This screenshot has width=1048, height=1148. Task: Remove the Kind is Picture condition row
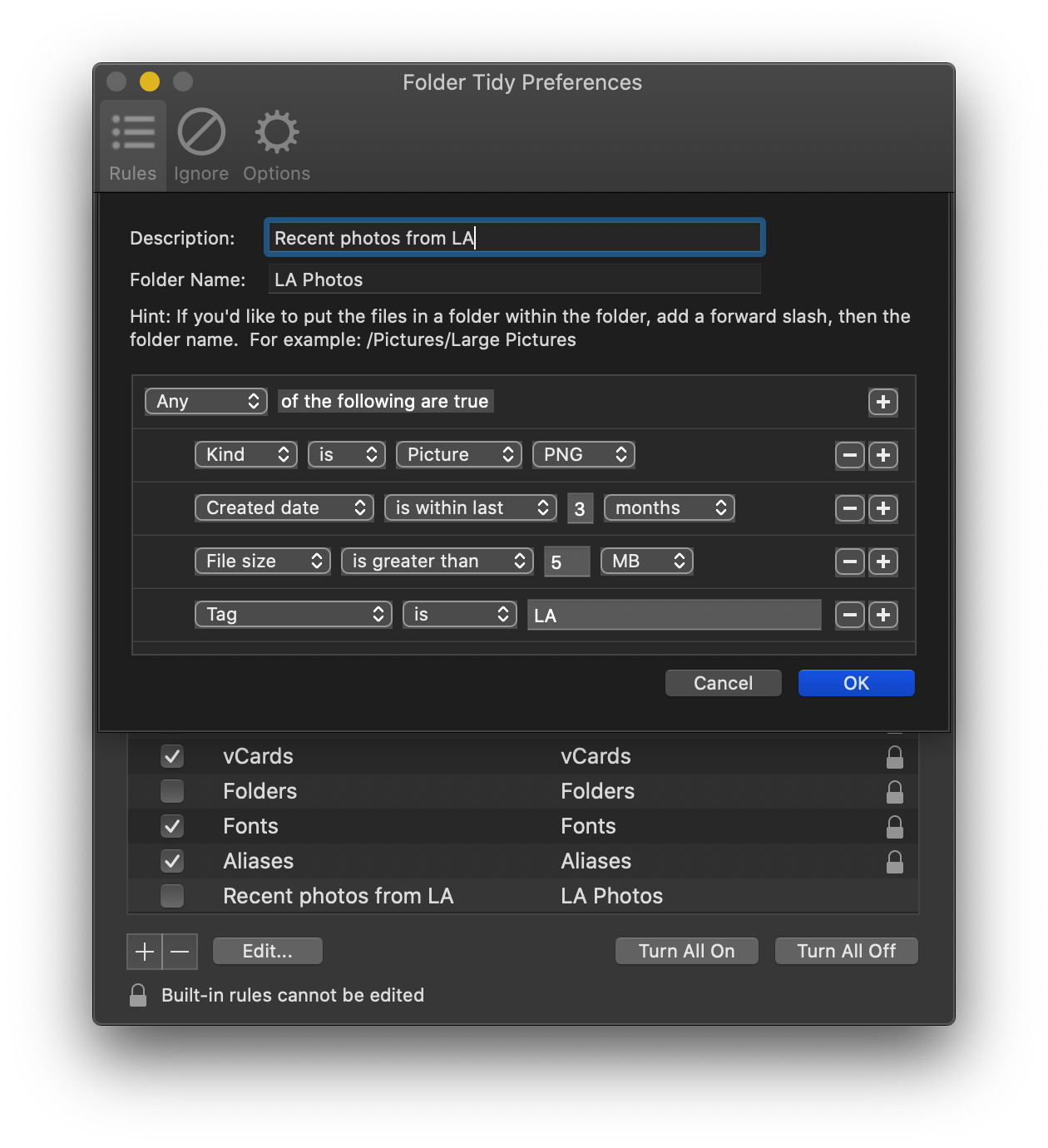[849, 455]
